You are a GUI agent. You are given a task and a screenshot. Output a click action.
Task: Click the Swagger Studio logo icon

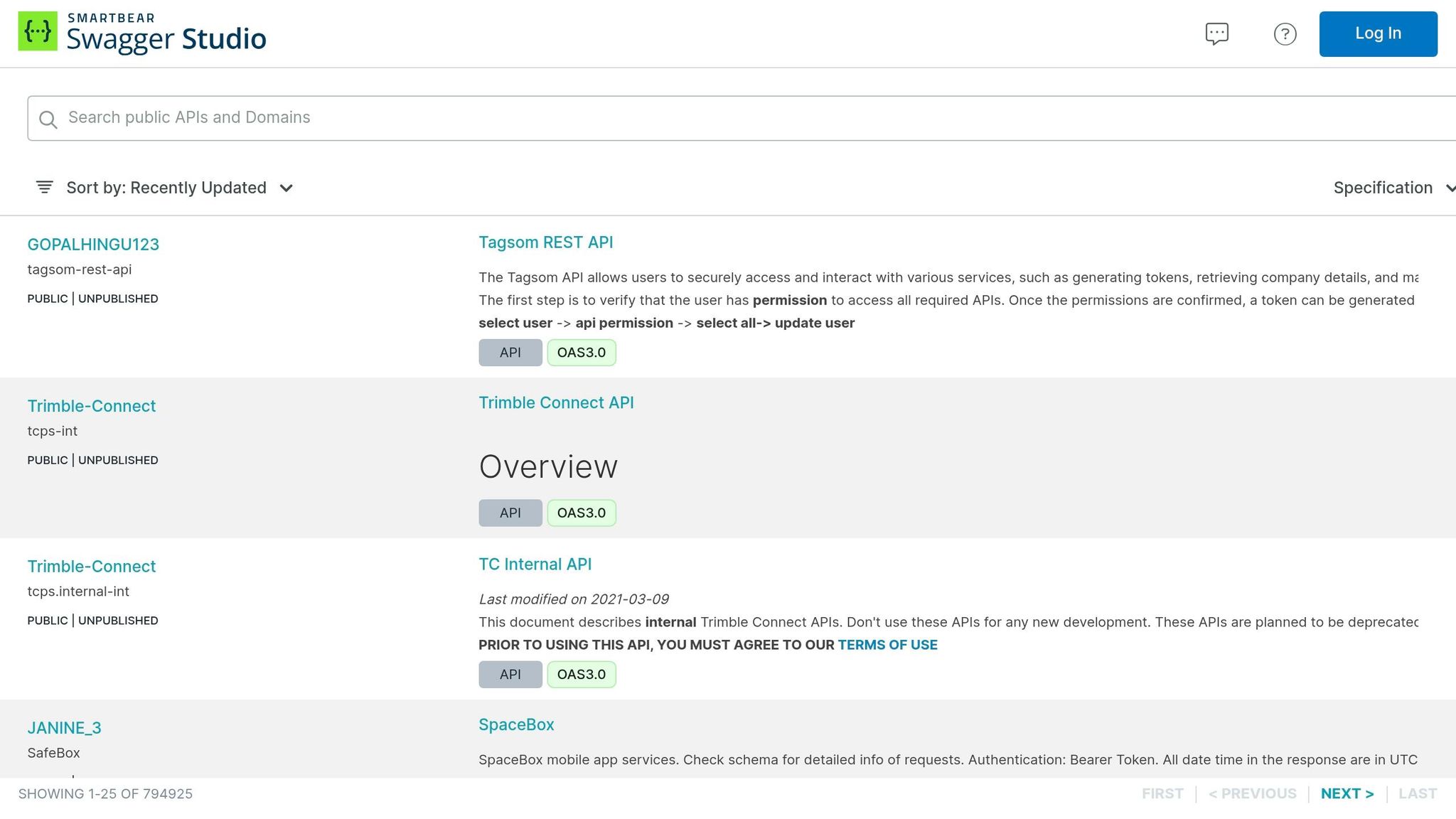(38, 31)
